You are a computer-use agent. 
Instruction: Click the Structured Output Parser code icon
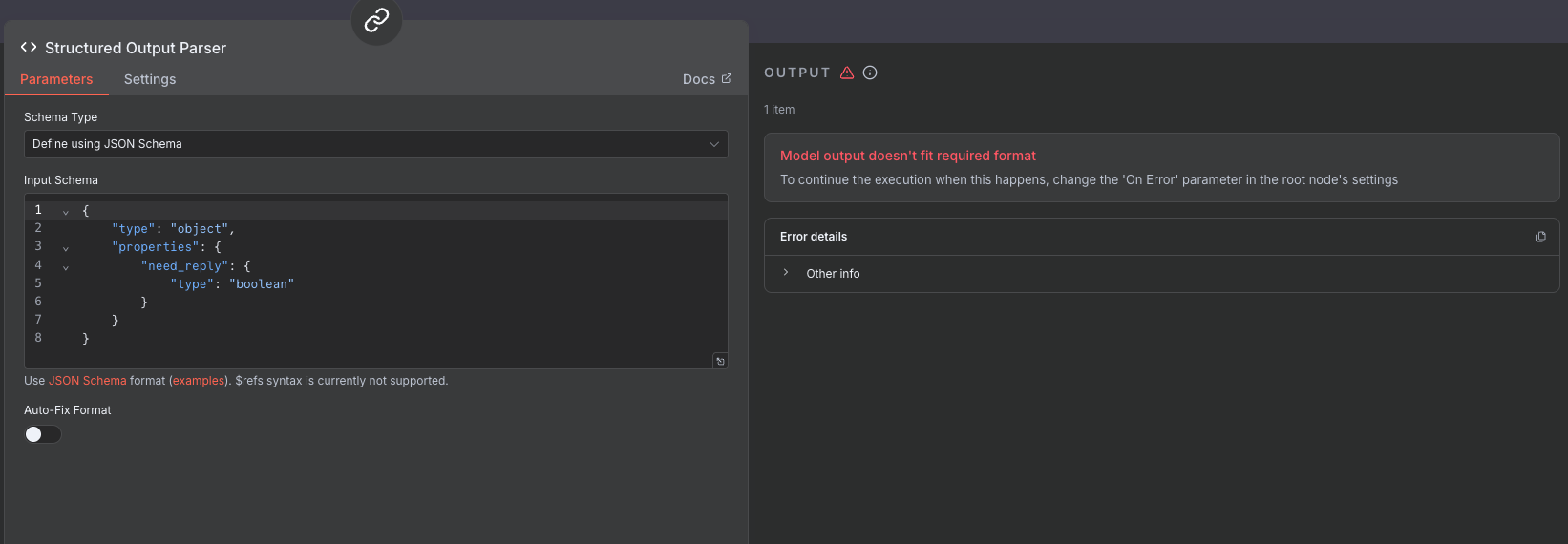click(29, 47)
